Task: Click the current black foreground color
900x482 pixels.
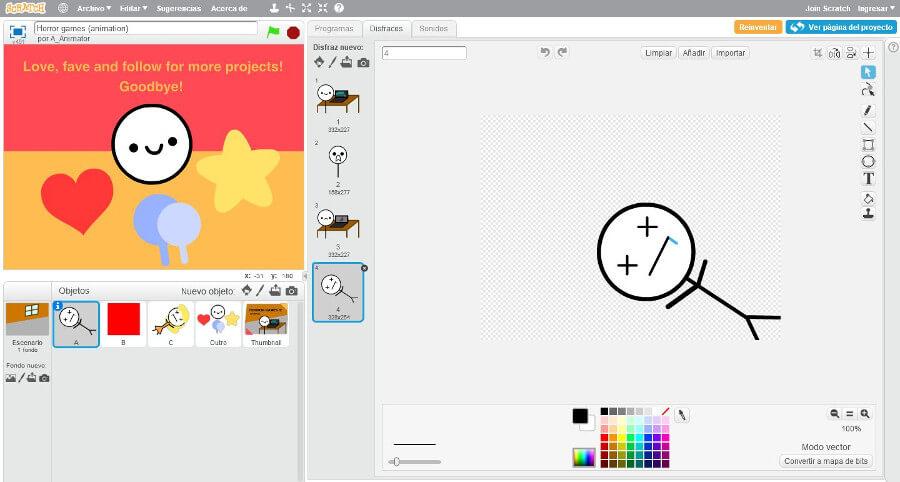Action: click(x=580, y=416)
